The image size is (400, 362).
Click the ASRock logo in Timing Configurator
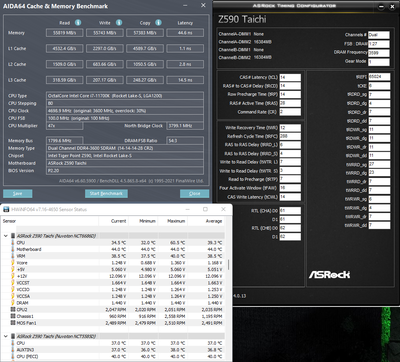[x=329, y=275]
